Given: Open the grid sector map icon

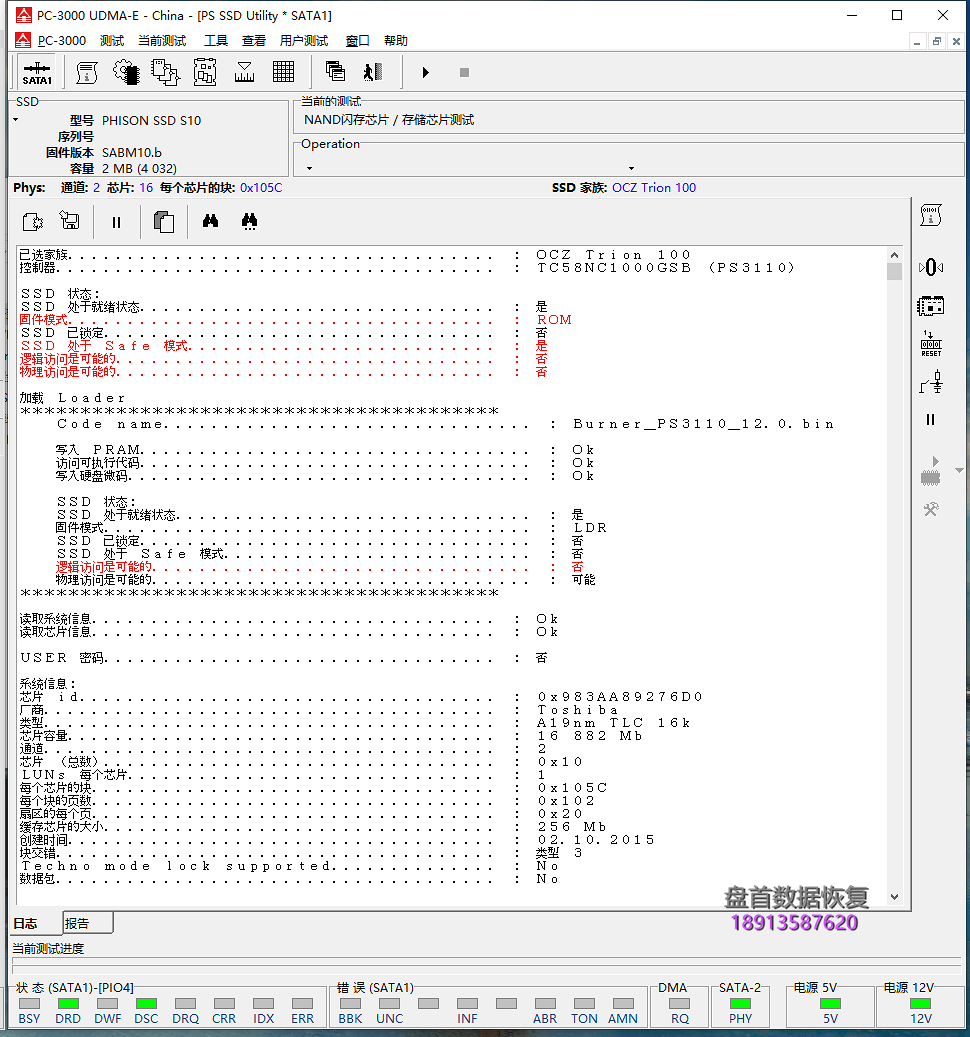Looking at the screenshot, I should pyautogui.click(x=284, y=72).
